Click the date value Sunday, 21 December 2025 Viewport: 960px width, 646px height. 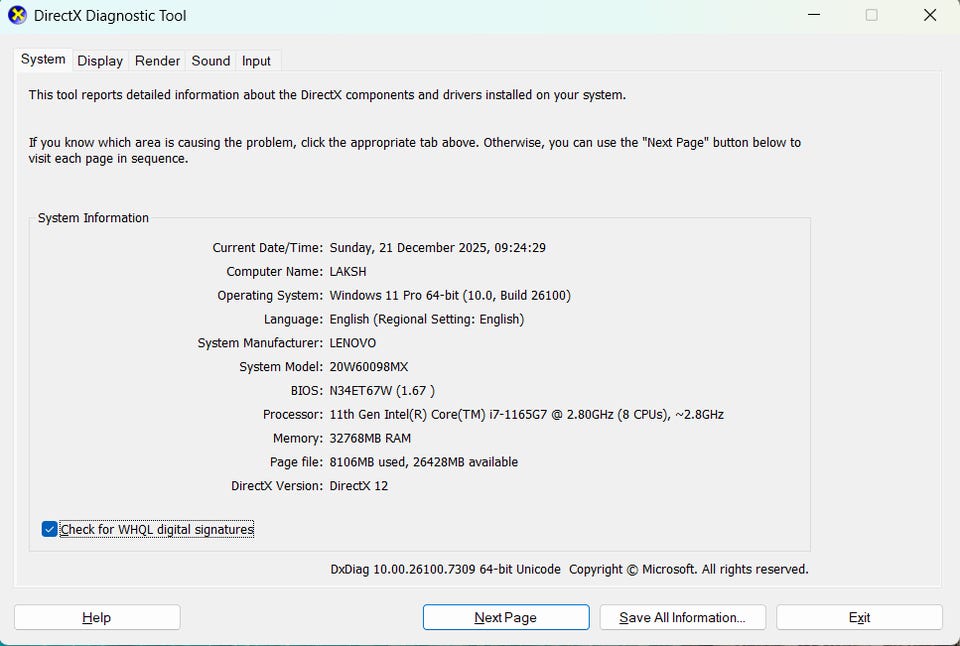pos(438,247)
